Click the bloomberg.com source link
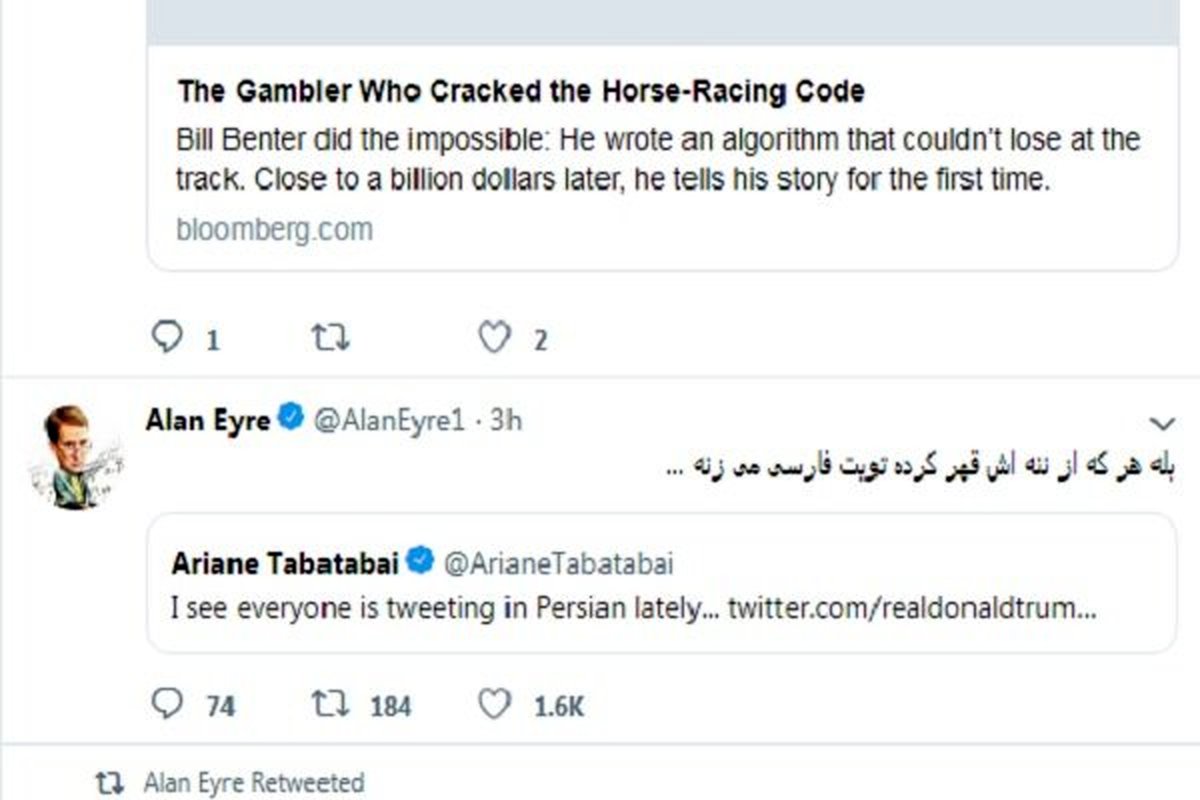The image size is (1200, 800). [275, 229]
